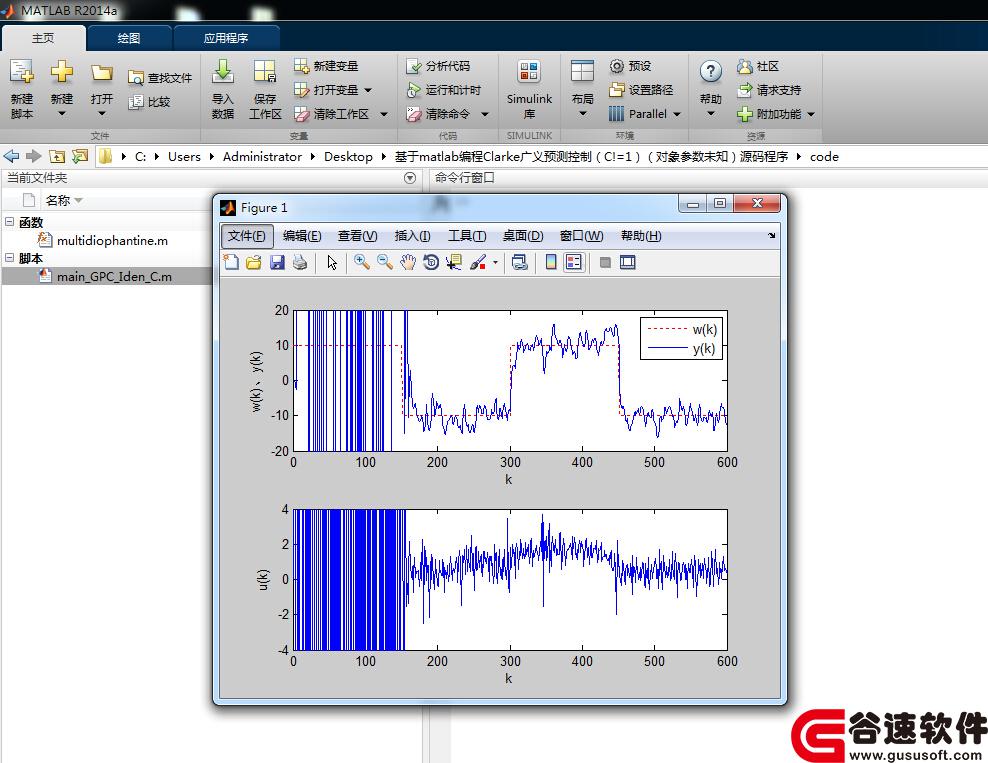
Task: Click back arrow in address bar
Action: point(11,156)
